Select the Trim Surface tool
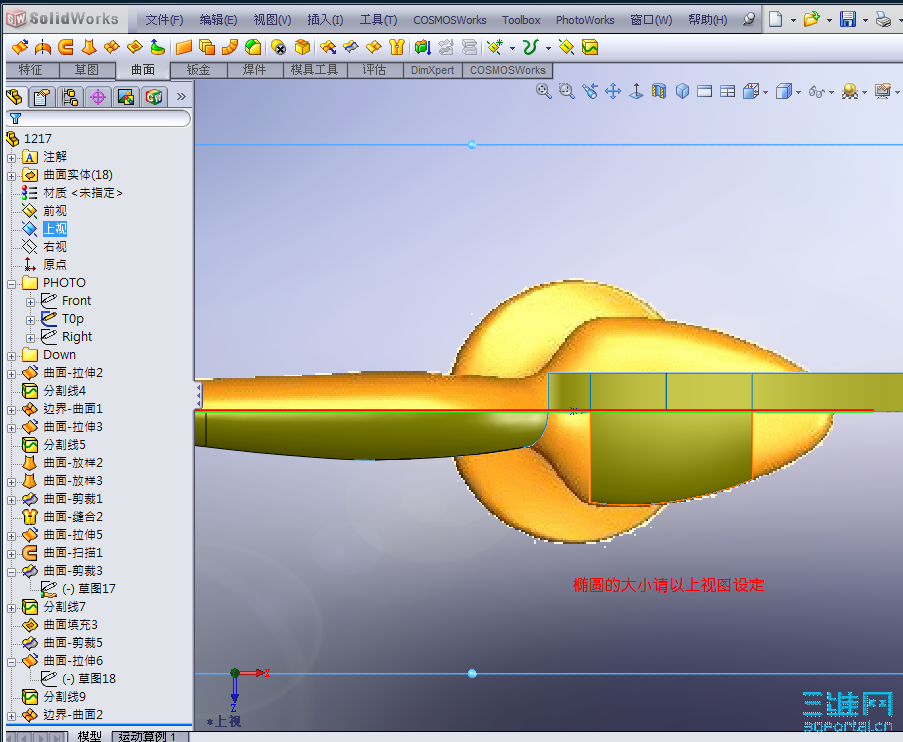 (x=351, y=47)
